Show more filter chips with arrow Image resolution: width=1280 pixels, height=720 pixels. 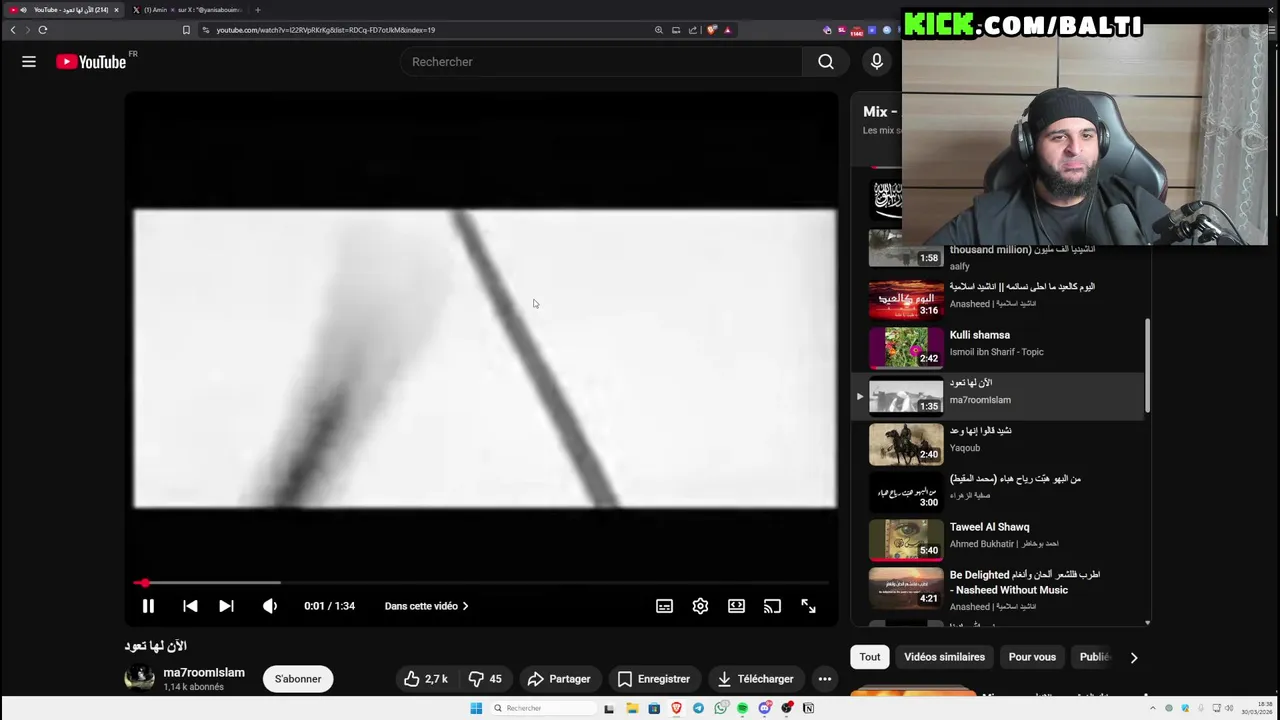point(1133,657)
